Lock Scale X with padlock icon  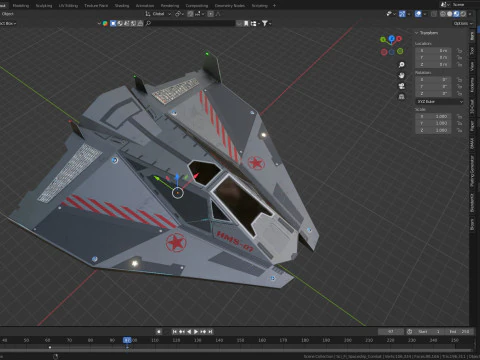click(x=460, y=116)
